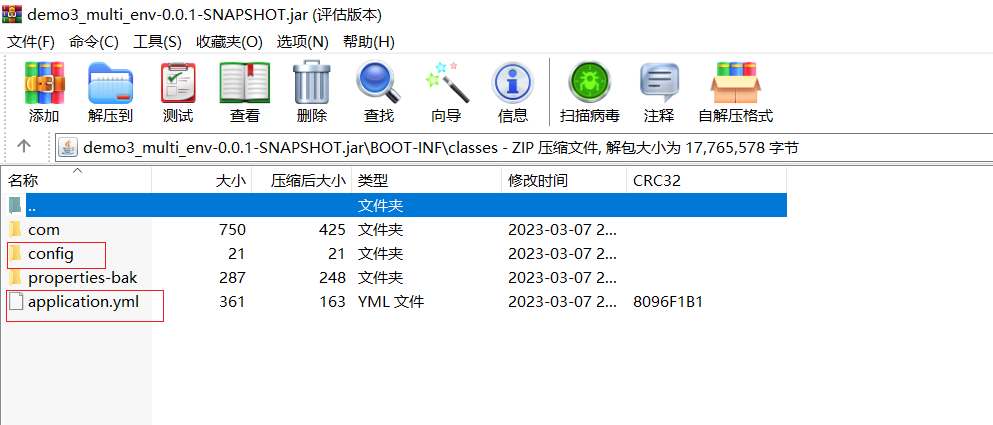This screenshot has width=993, height=425.
Task: Go up one level with arrow button
Action: (x=24, y=146)
